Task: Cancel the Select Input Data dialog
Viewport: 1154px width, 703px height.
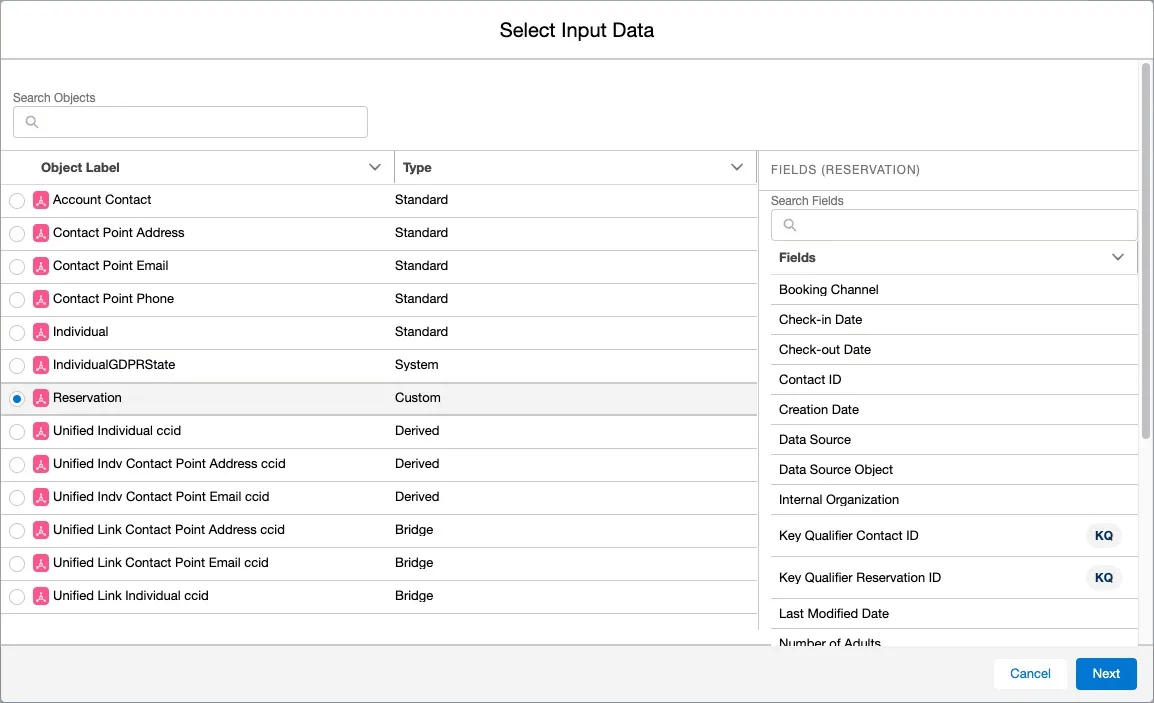Action: (x=1030, y=674)
